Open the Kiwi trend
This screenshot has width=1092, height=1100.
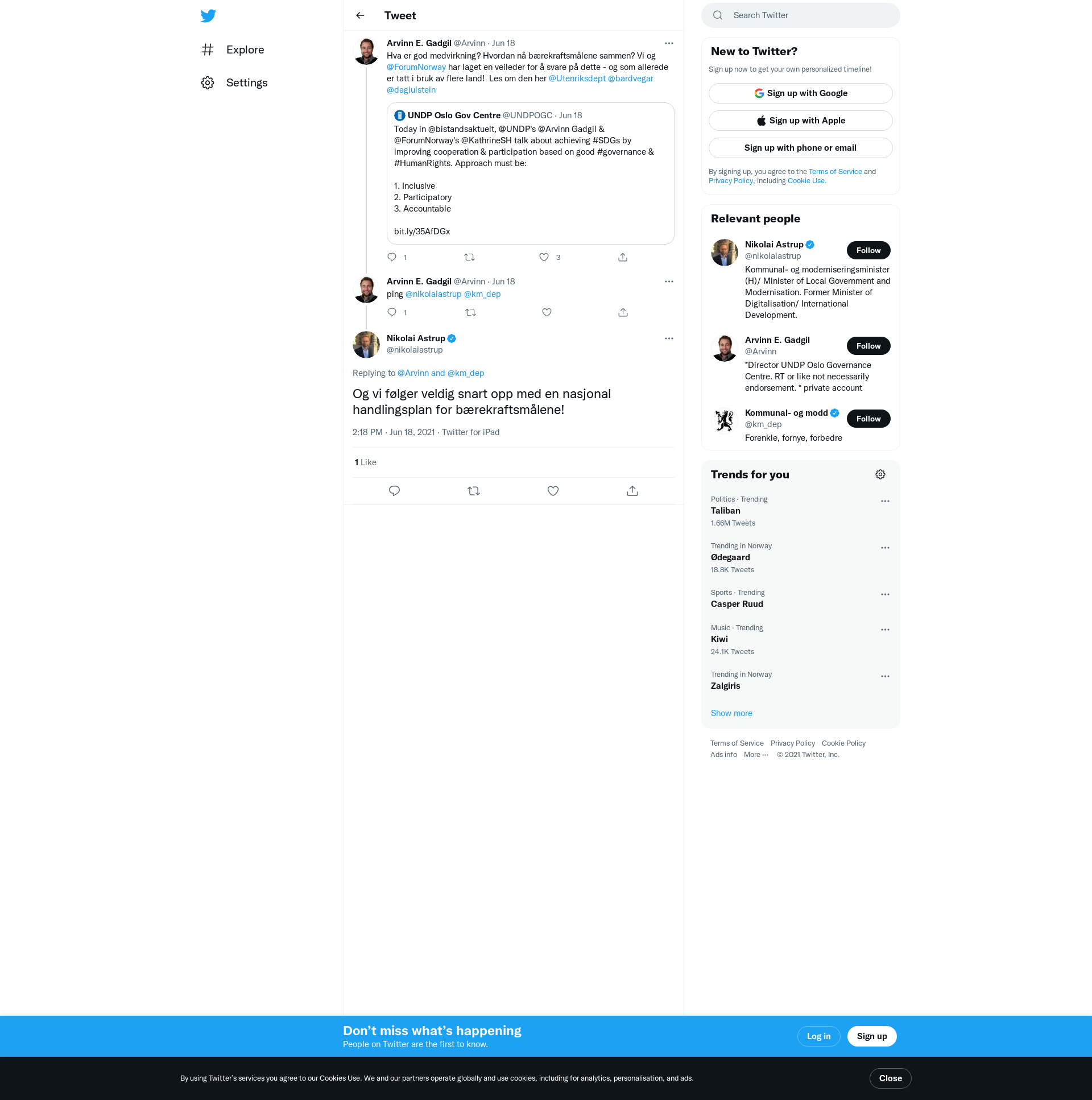click(x=800, y=640)
